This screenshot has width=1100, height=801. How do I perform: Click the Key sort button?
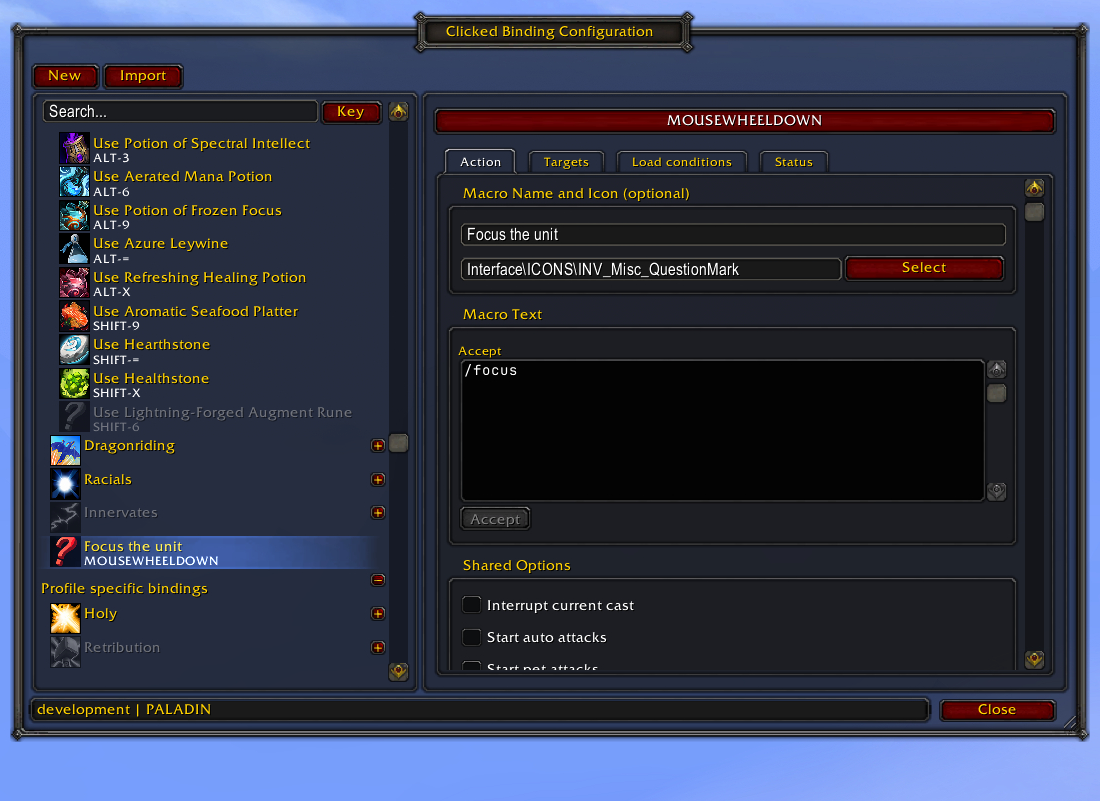click(351, 112)
